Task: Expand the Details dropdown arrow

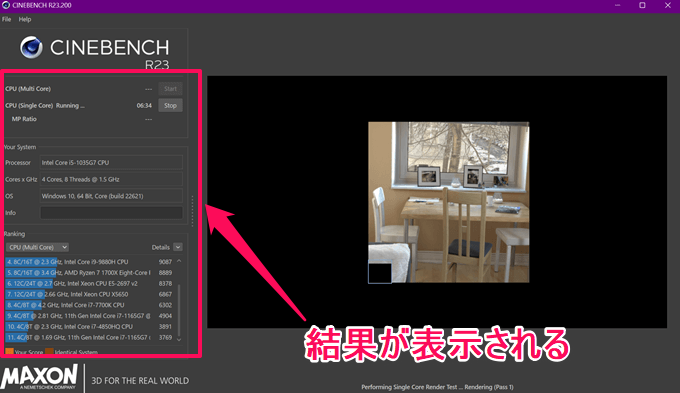Action: [x=178, y=247]
